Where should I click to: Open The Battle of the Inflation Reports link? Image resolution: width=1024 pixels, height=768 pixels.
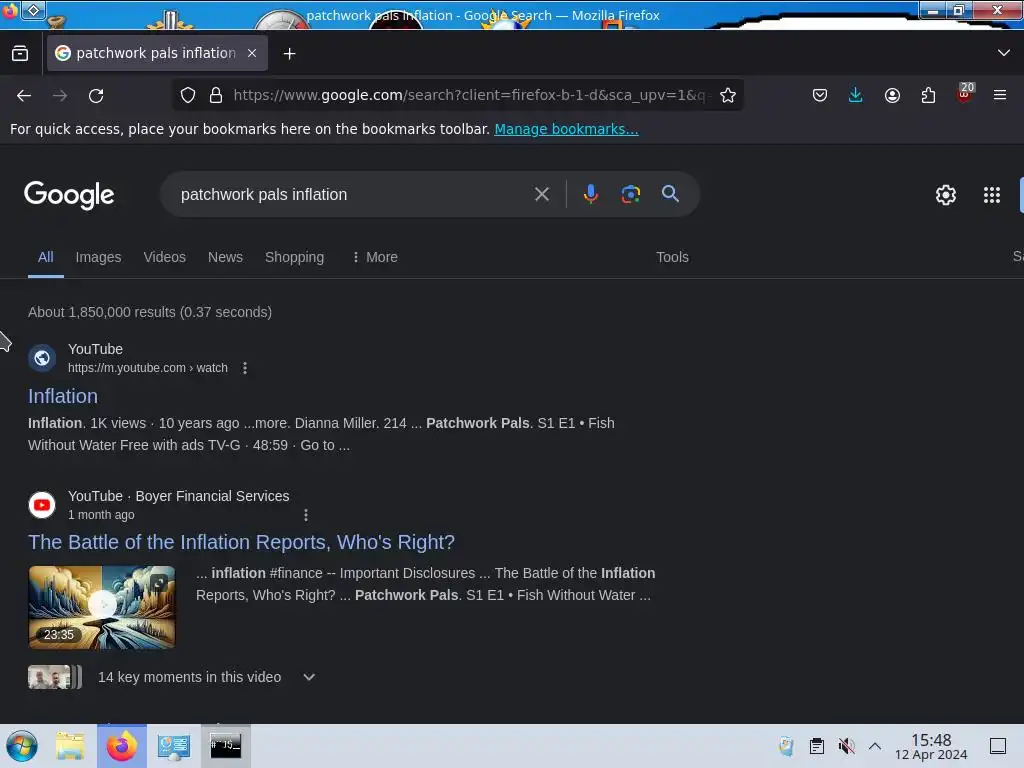coord(242,543)
